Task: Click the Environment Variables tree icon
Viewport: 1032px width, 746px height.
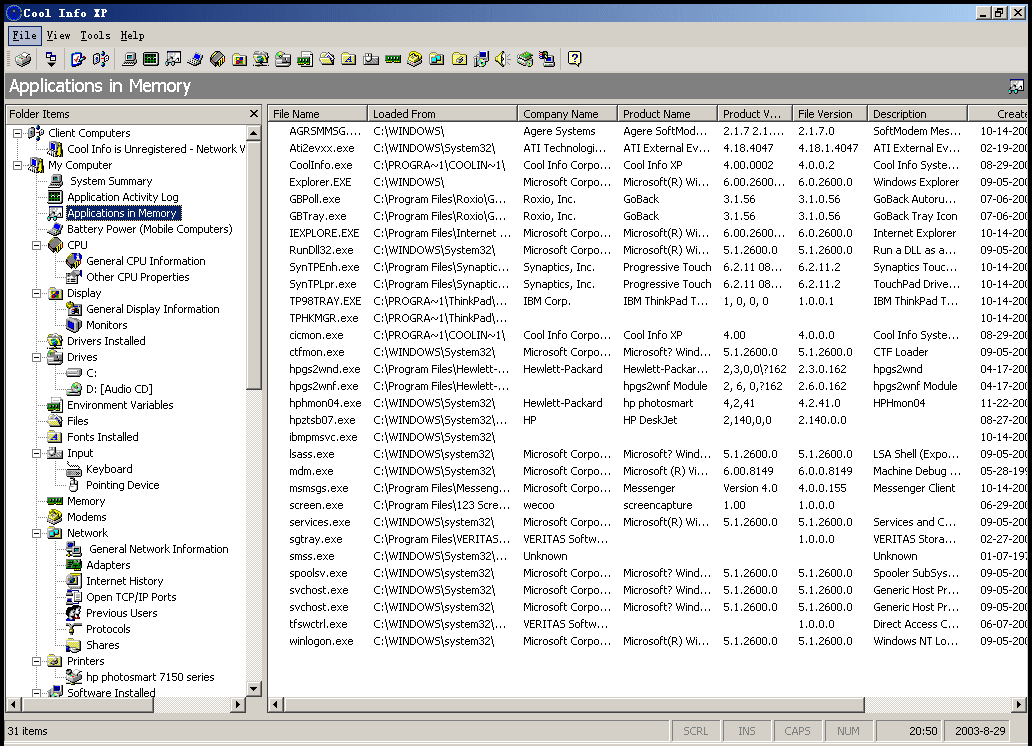Action: (x=55, y=405)
